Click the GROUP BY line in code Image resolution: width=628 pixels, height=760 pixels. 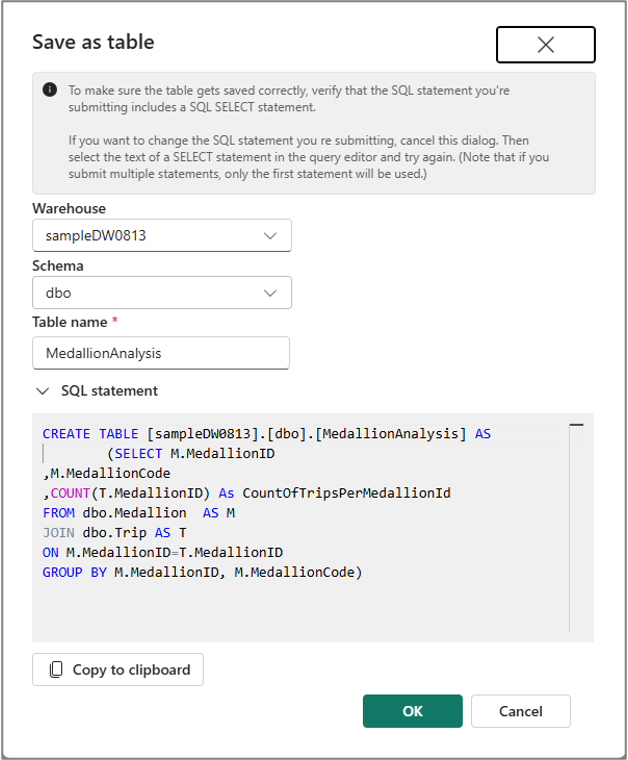pyautogui.click(x=202, y=572)
